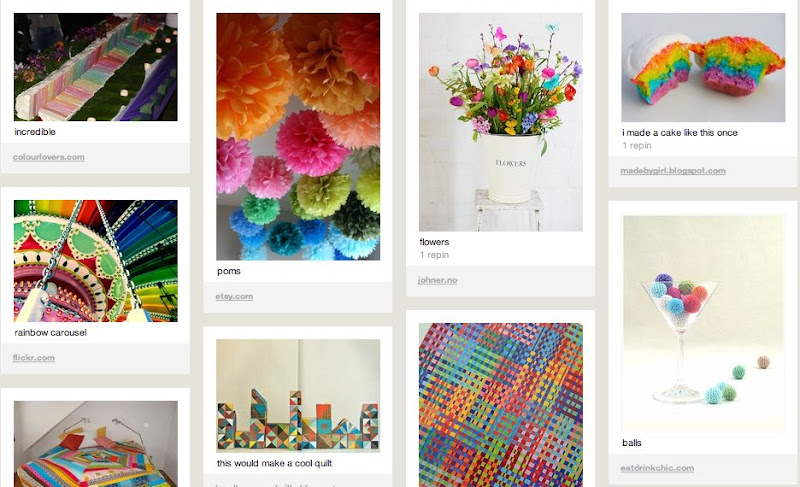Open the flowers bucket pin image
Image resolution: width=800 pixels, height=487 pixels.
[501, 122]
